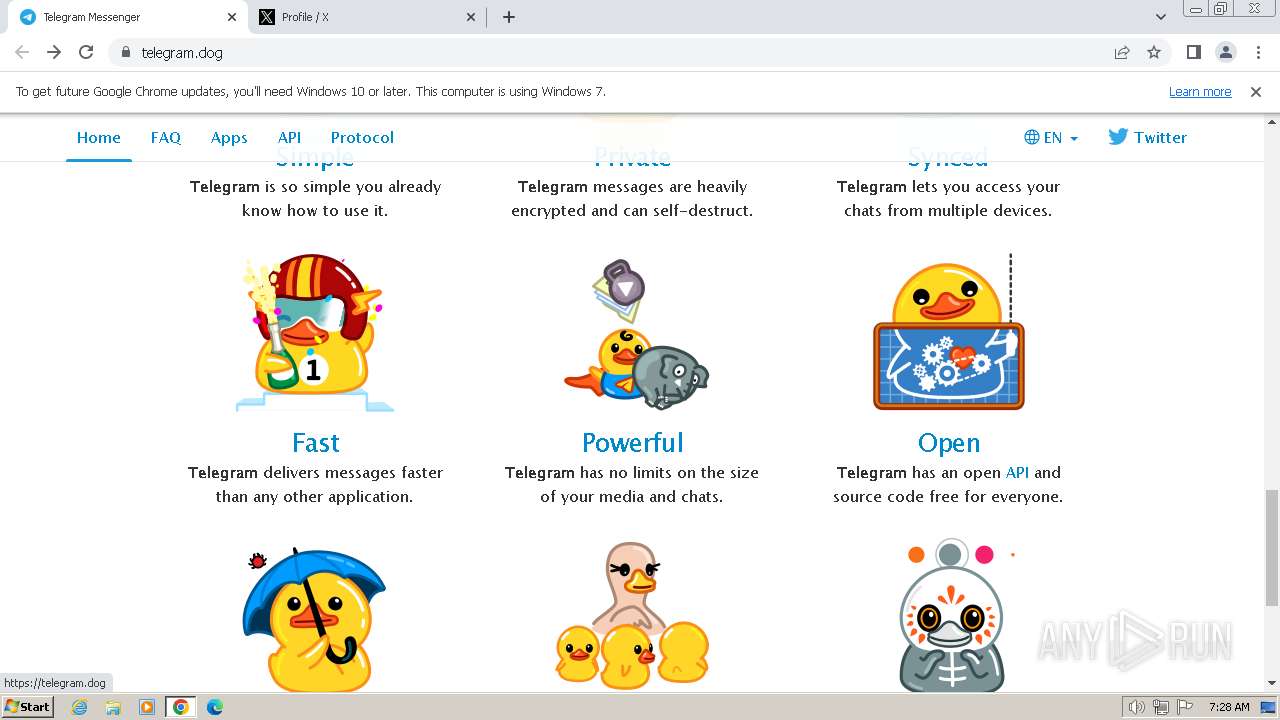Screen dimensions: 1280x720
Task: Open the Home nav item
Action: [99, 137]
